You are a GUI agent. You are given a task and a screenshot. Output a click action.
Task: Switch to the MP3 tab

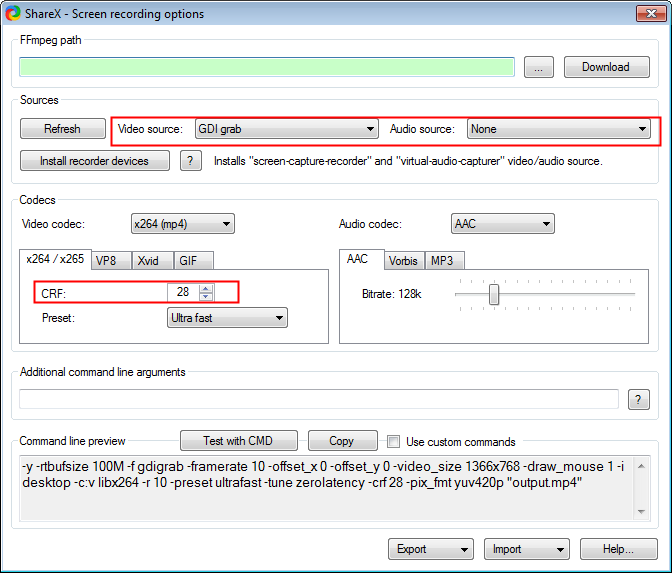tap(444, 261)
